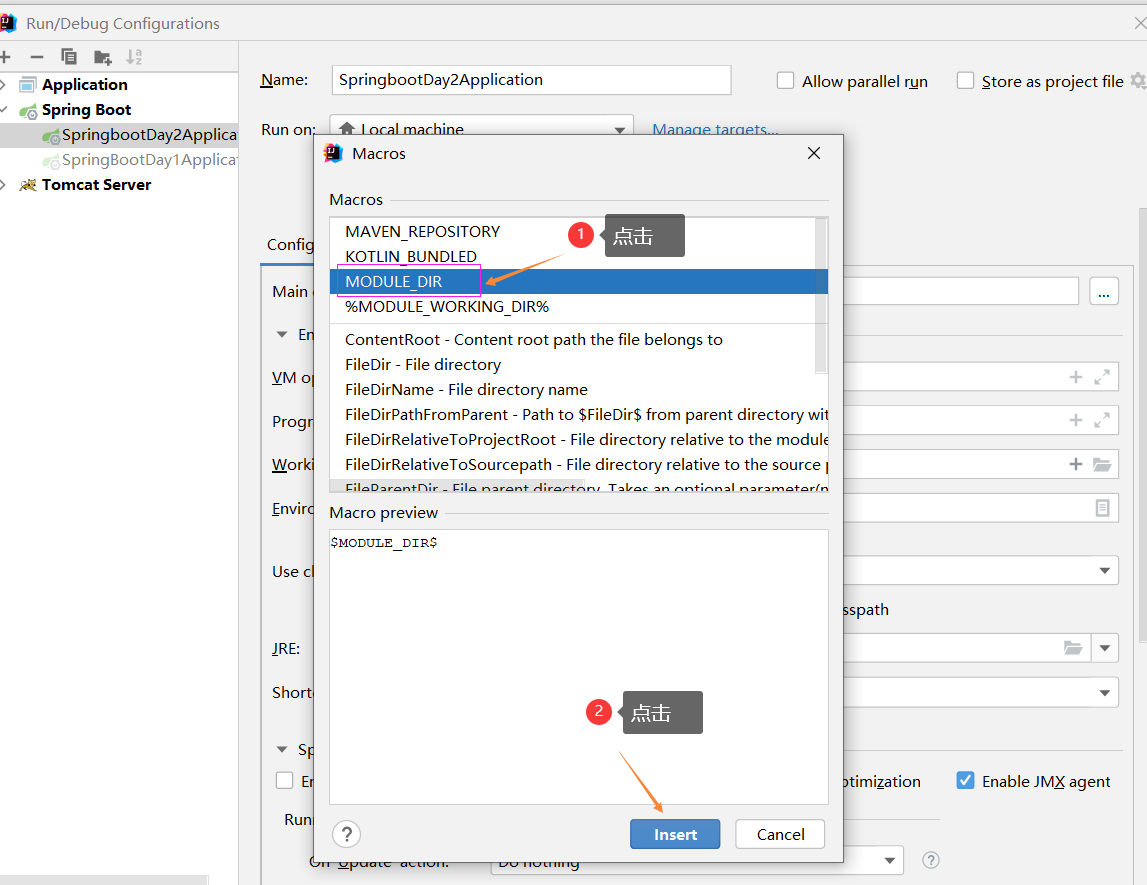Open the JRE dropdown arrow
This screenshot has height=885, width=1147.
click(x=1105, y=648)
